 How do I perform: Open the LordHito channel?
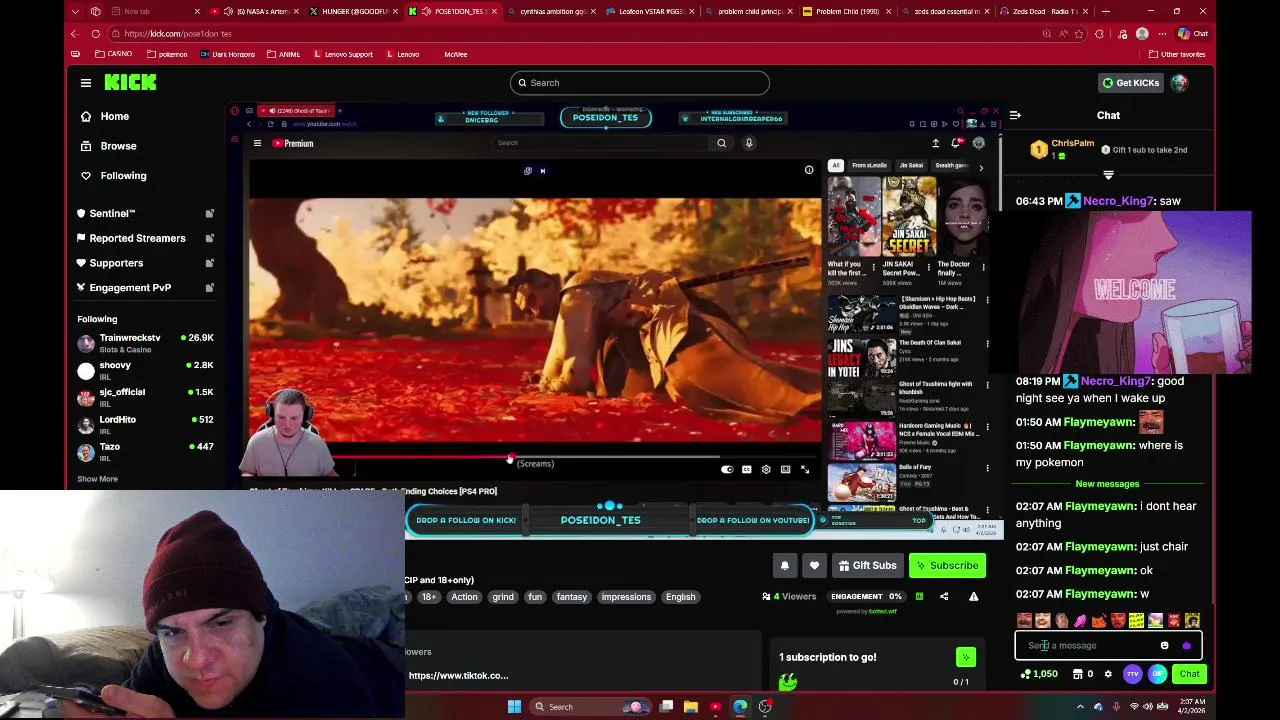coord(146,424)
